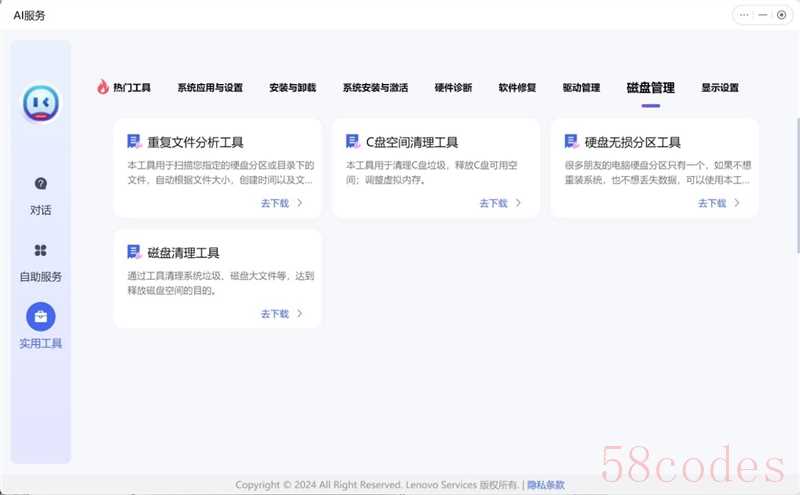800x495 pixels.
Task: Click the 磁盘清理工具 document icon
Action: pos(134,252)
